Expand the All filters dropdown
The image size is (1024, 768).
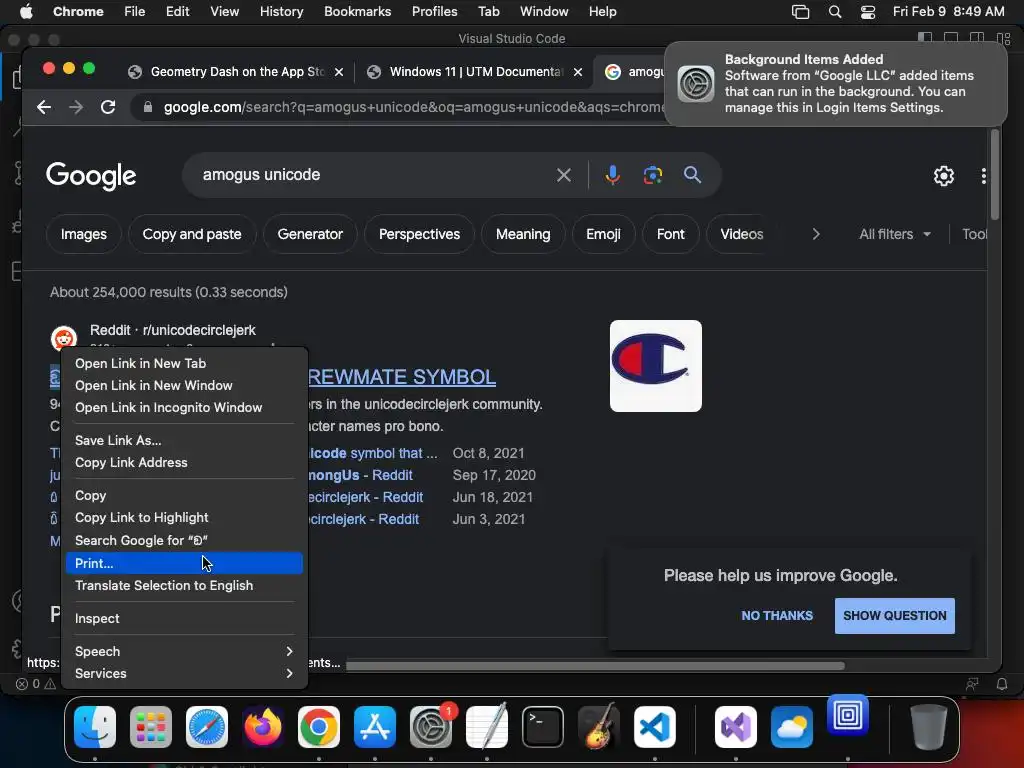[895, 234]
